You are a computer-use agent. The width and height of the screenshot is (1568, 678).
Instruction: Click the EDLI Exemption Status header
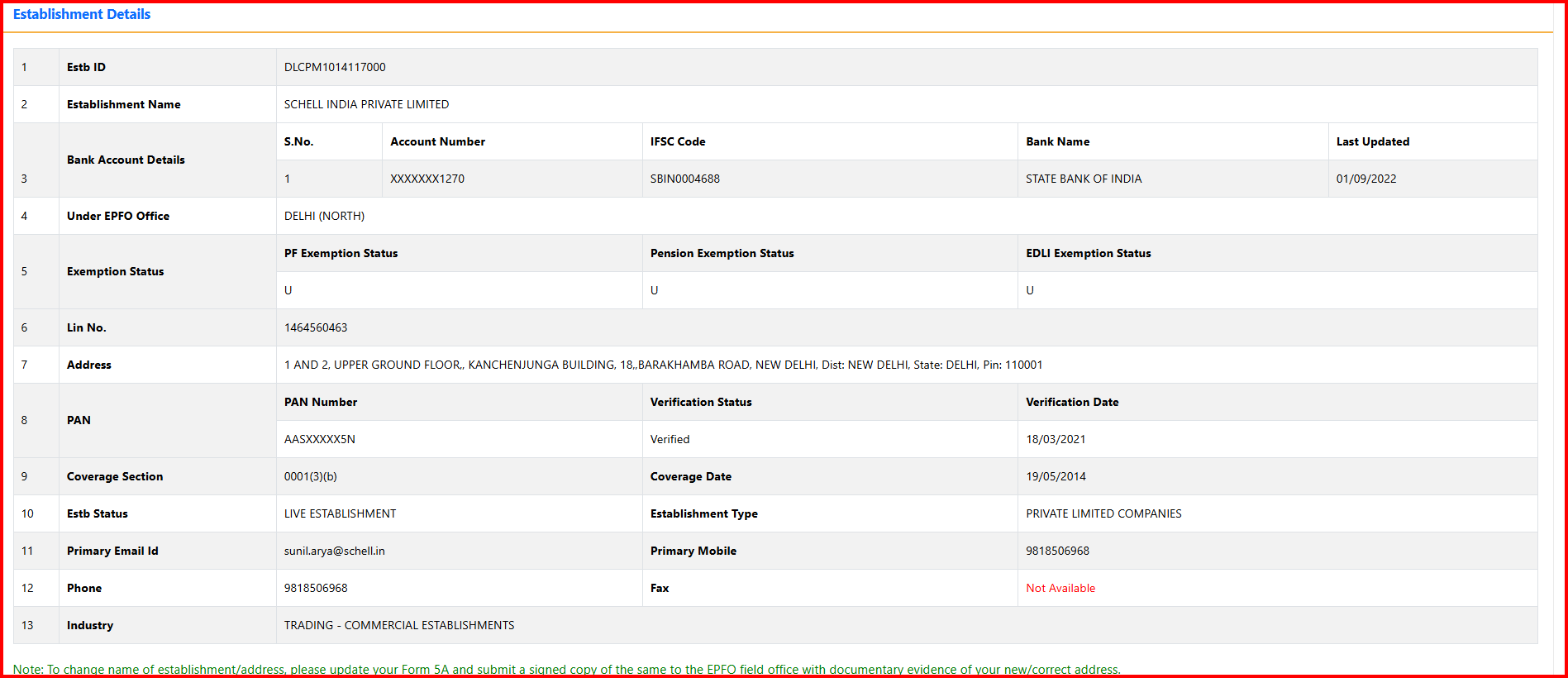(1088, 253)
